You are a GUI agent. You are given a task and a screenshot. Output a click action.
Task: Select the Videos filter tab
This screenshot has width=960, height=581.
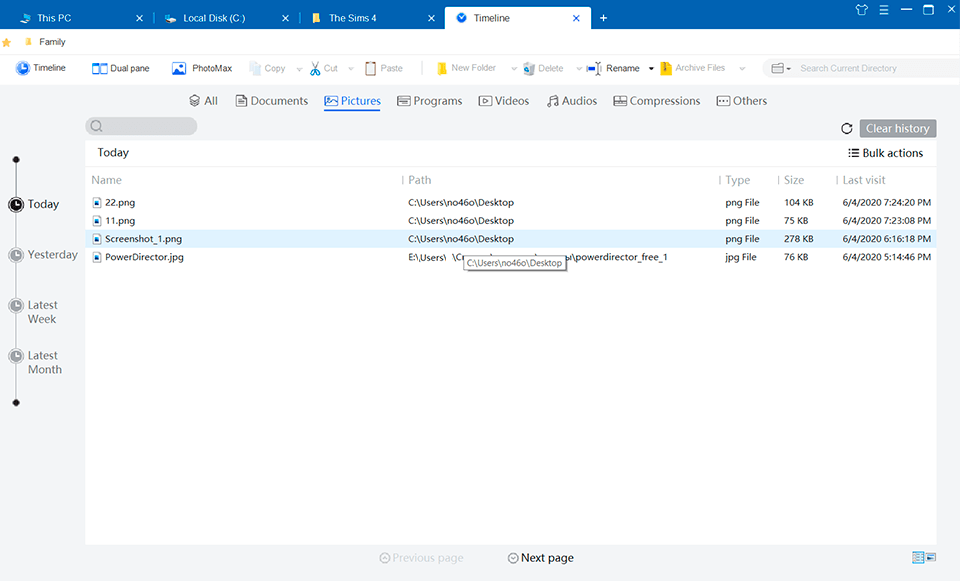coord(504,101)
